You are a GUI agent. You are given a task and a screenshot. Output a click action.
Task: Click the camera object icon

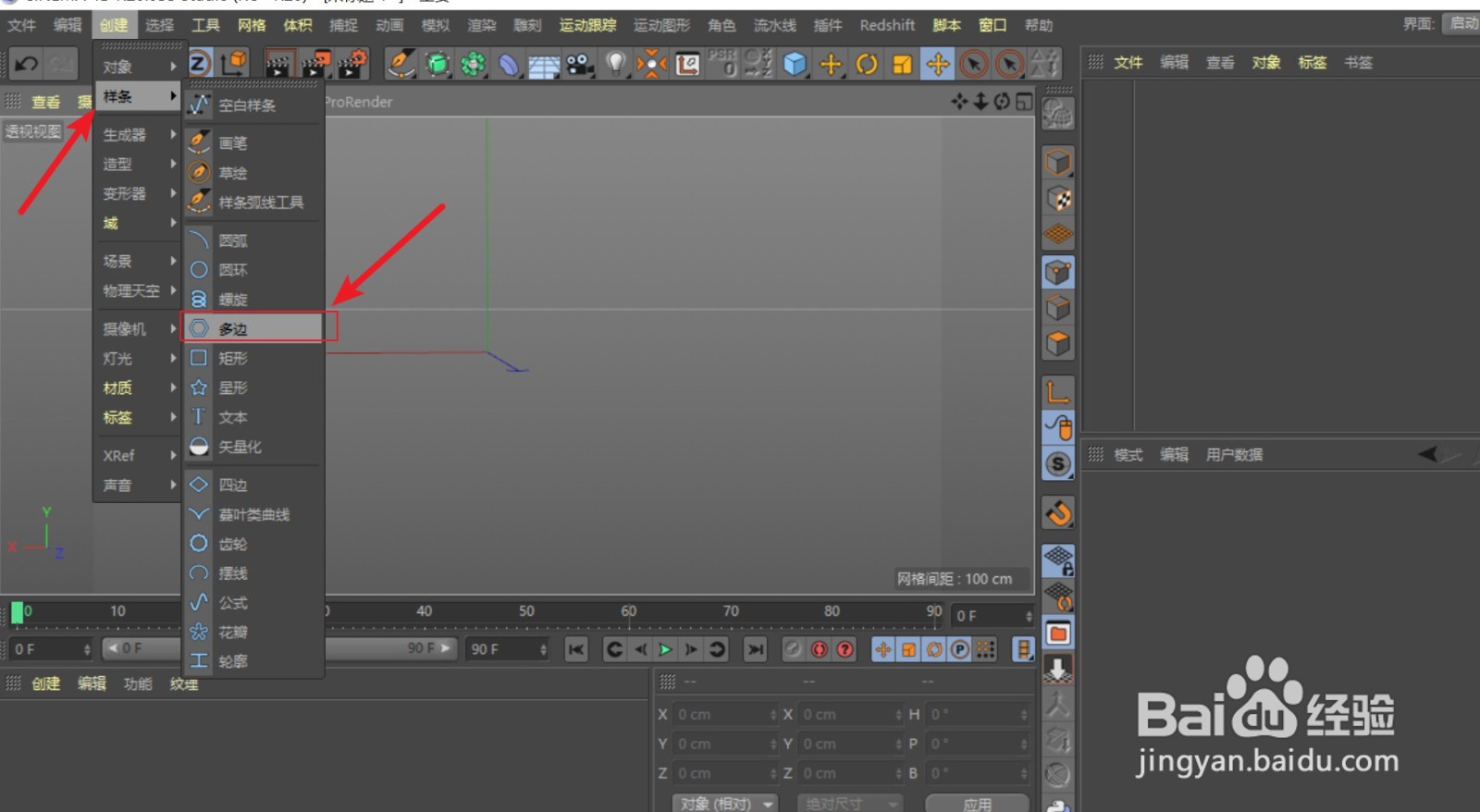click(x=580, y=64)
